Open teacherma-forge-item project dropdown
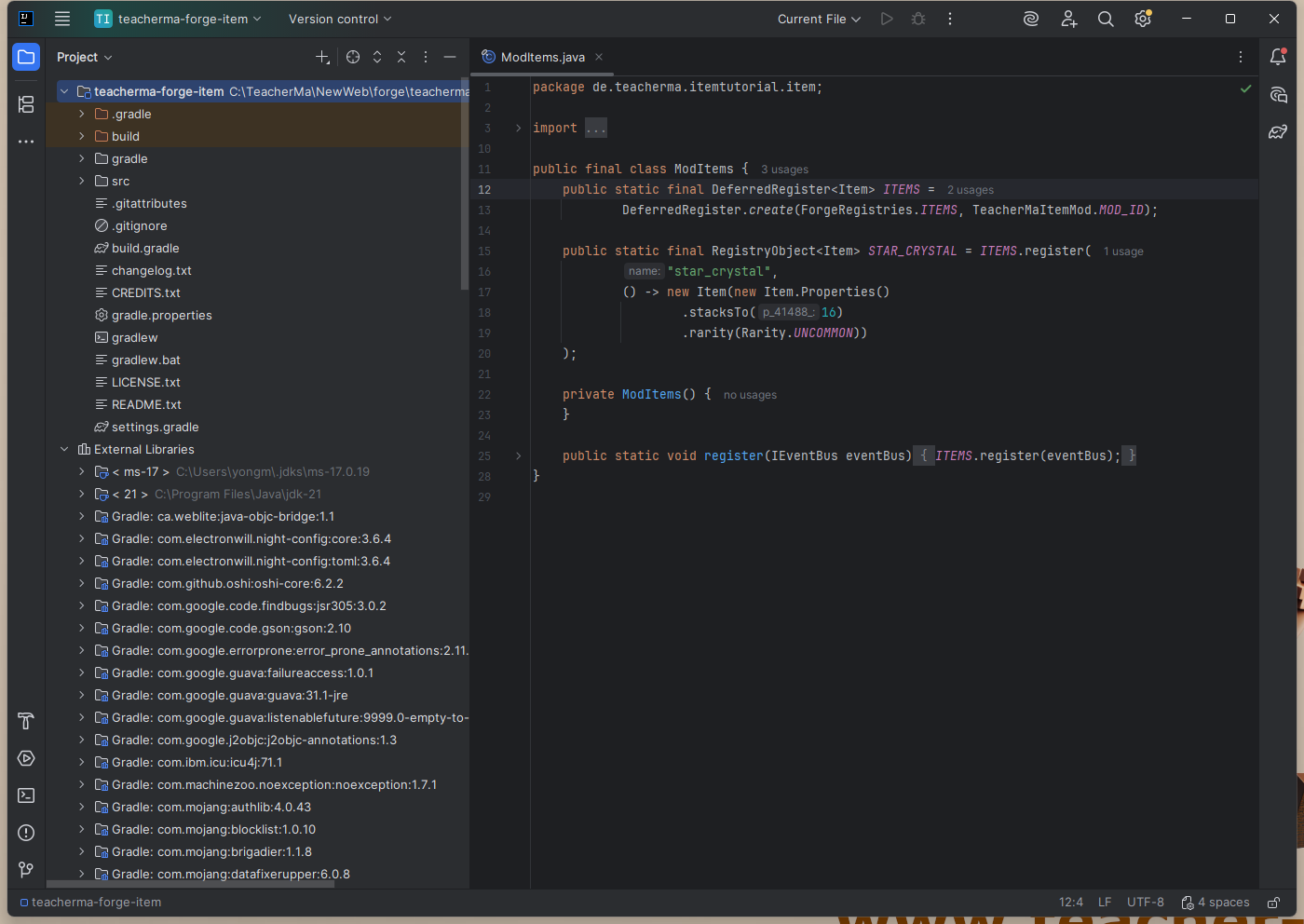 [x=178, y=19]
